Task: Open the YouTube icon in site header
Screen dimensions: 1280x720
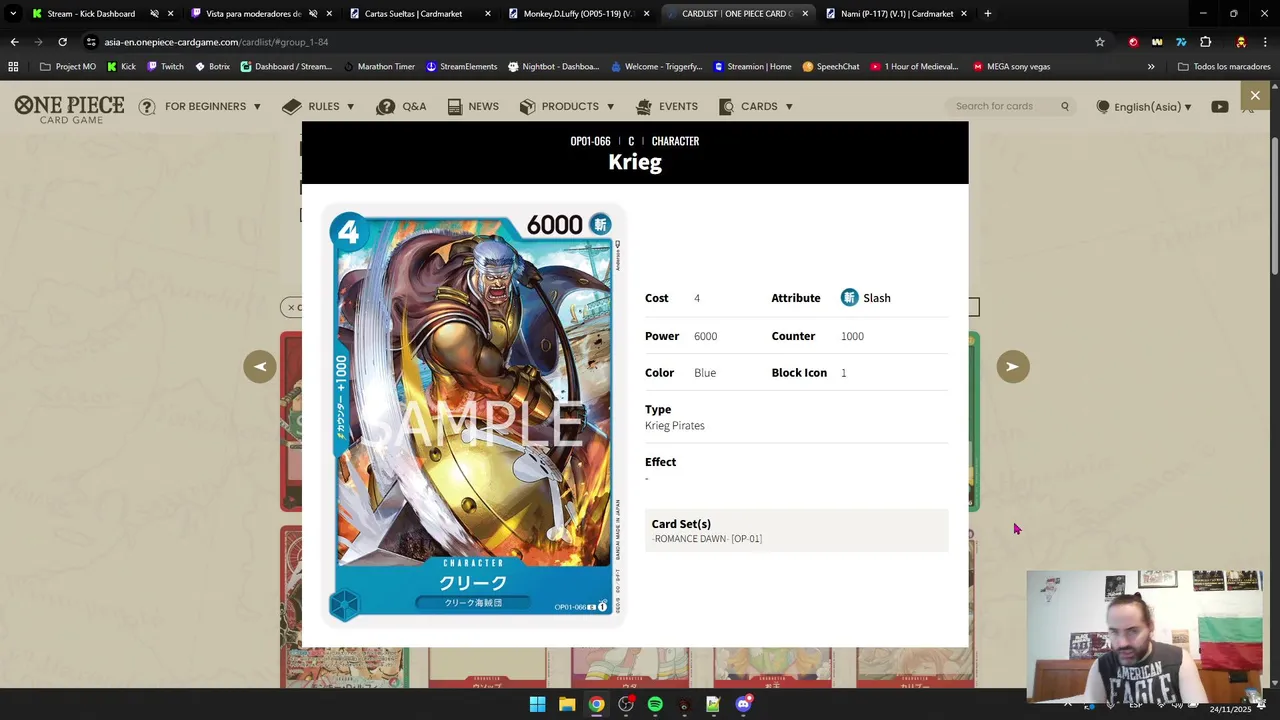Action: 1219,106
